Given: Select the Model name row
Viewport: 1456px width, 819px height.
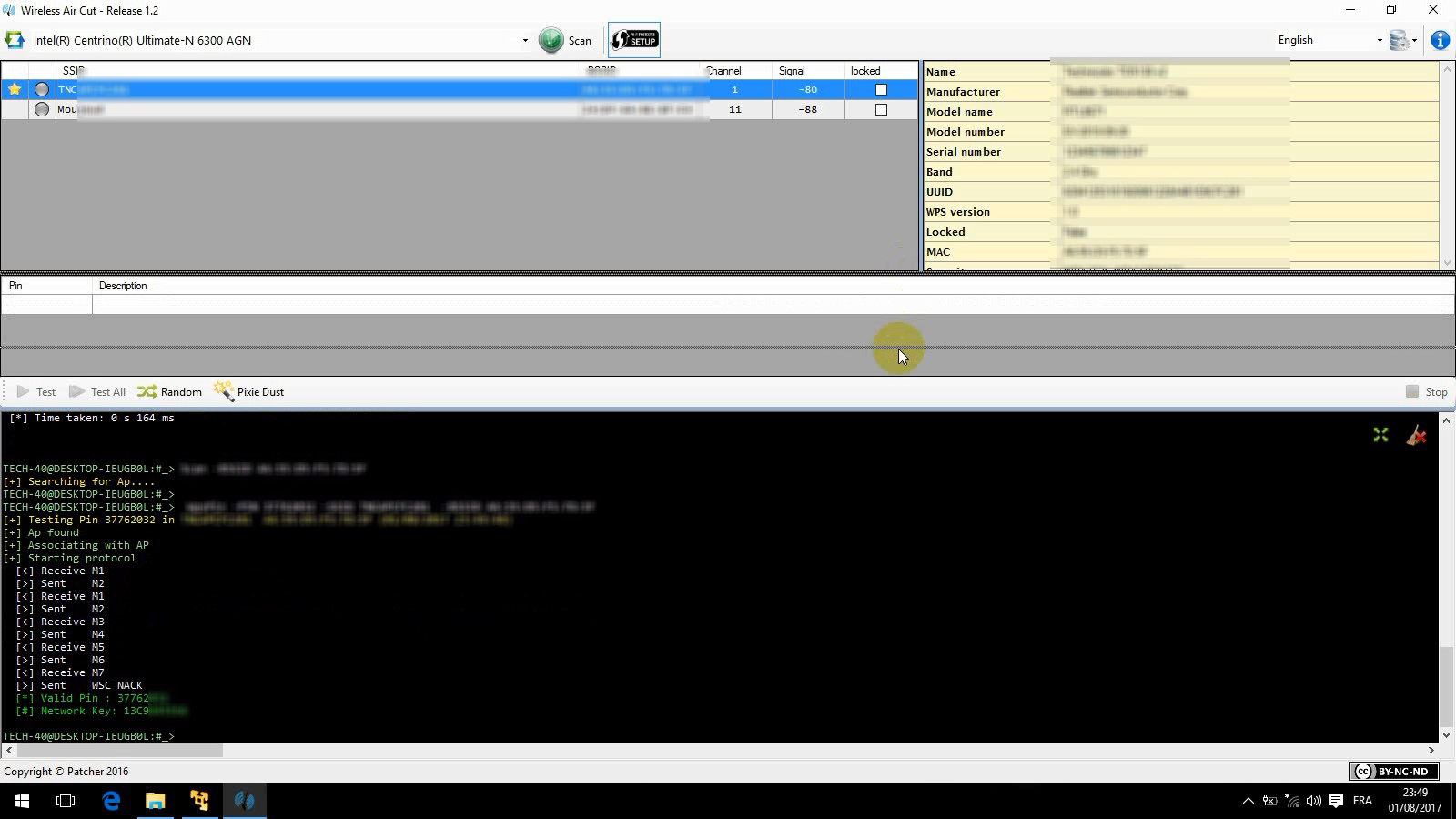Looking at the screenshot, I should (1181, 112).
